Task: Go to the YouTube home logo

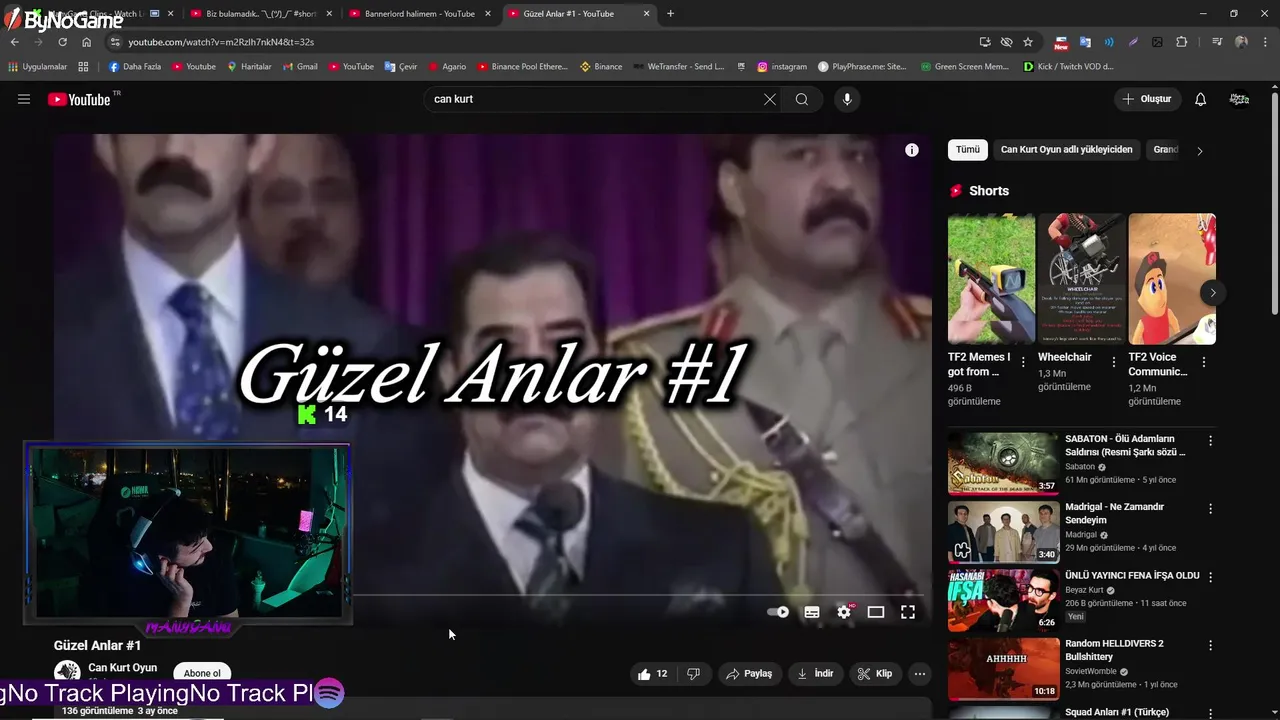Action: coord(79,99)
